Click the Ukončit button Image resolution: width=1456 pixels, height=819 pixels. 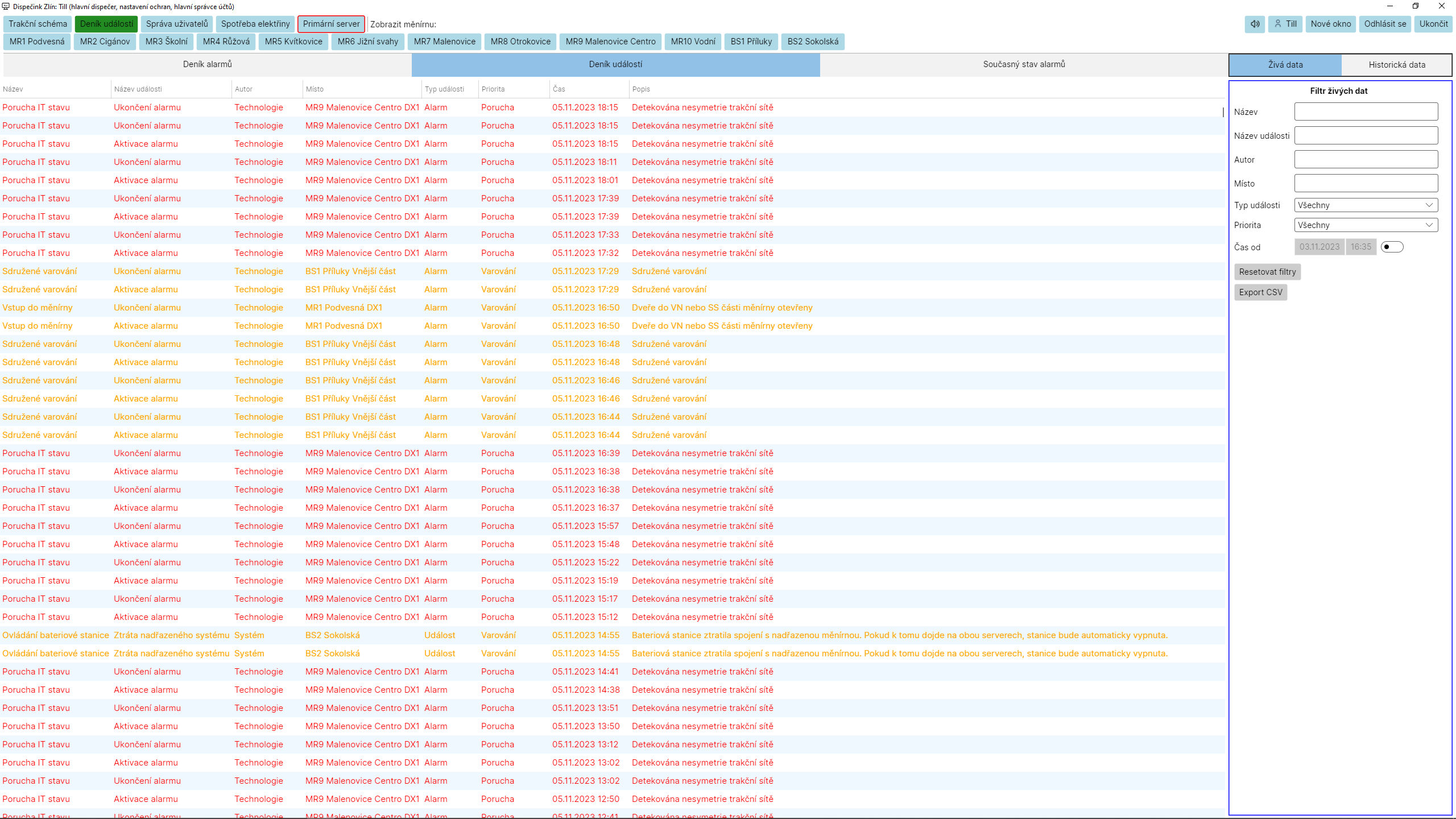click(1433, 24)
